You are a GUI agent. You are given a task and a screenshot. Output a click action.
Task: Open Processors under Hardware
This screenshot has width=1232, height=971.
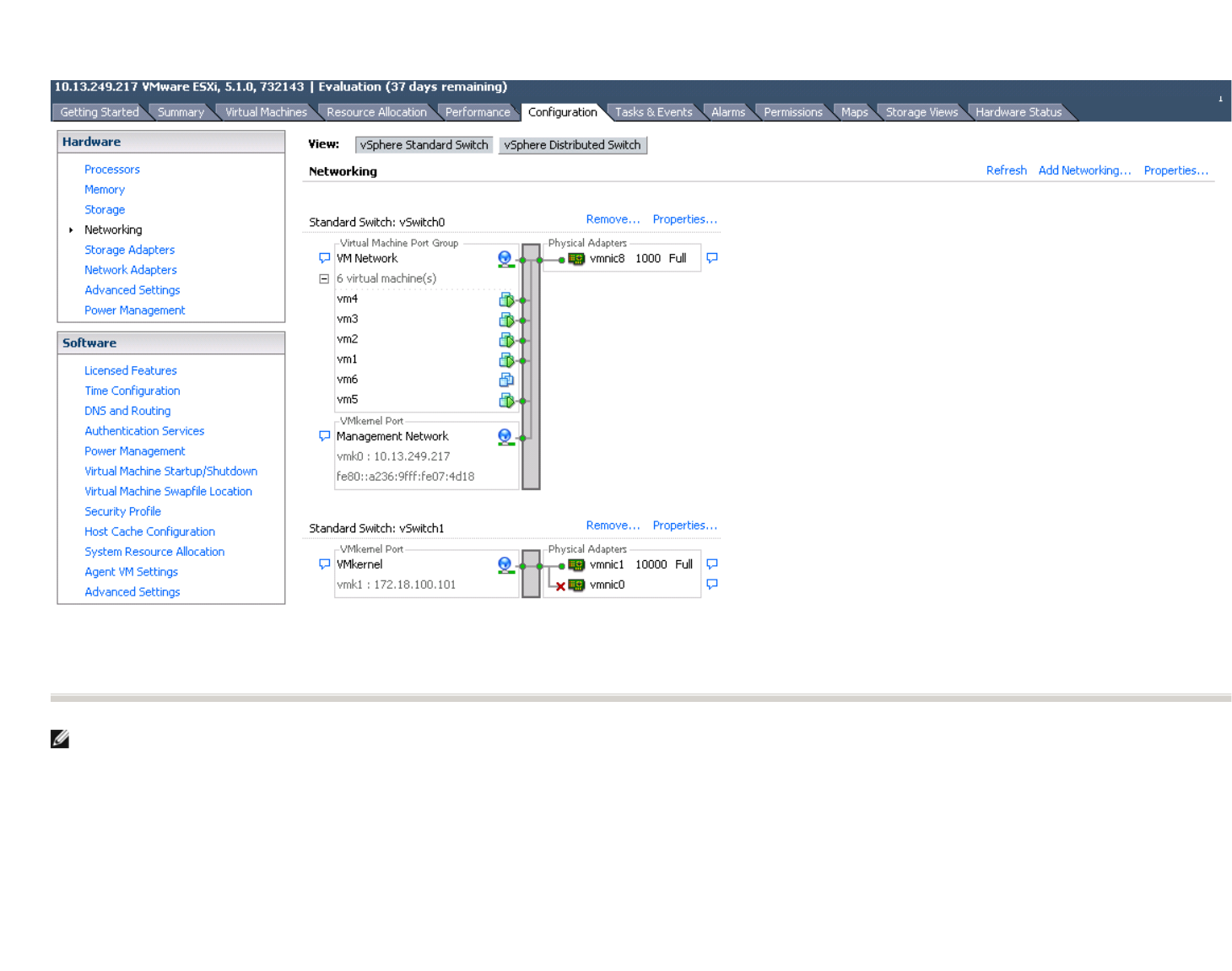coord(112,170)
